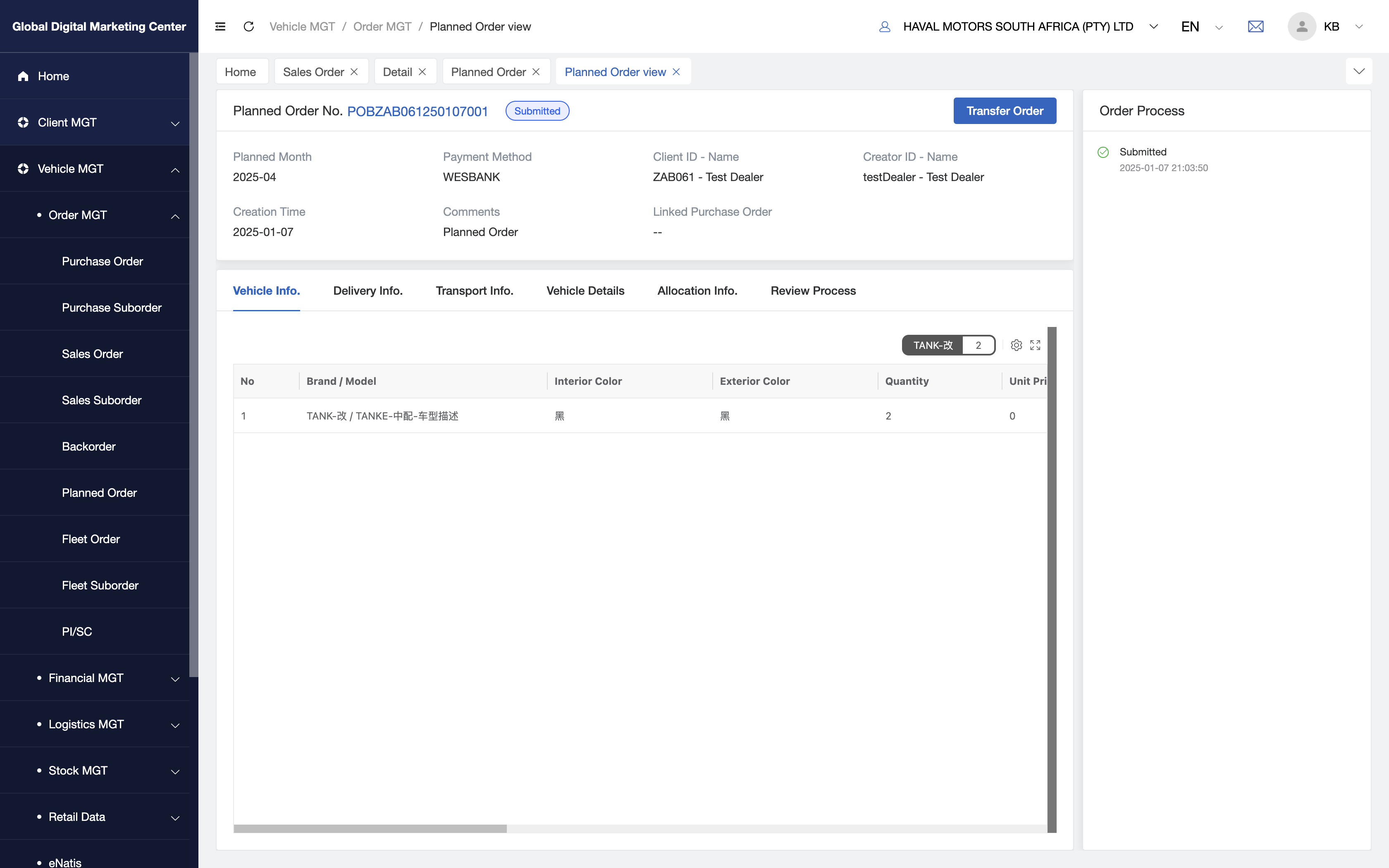Expand the Client MGT menu
The image size is (1389, 868).
point(175,123)
